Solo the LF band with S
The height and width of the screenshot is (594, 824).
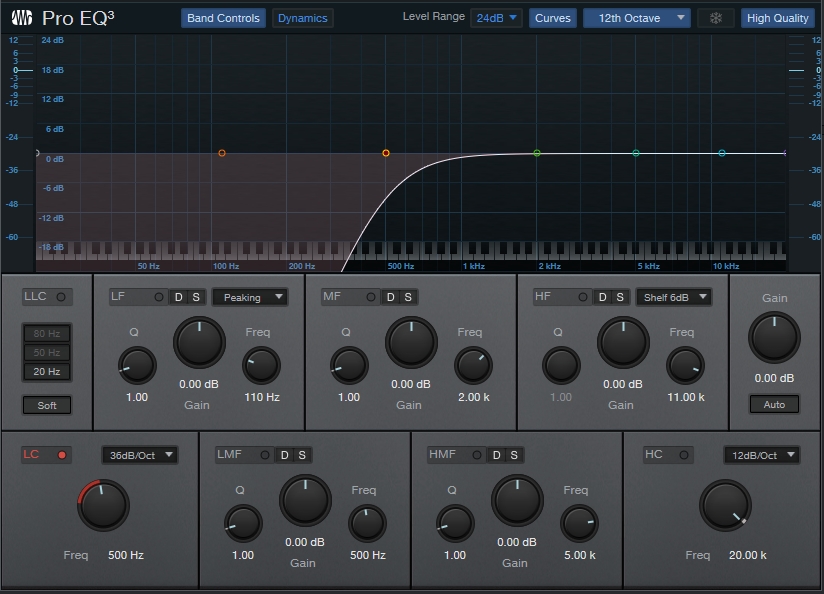pyautogui.click(x=196, y=297)
